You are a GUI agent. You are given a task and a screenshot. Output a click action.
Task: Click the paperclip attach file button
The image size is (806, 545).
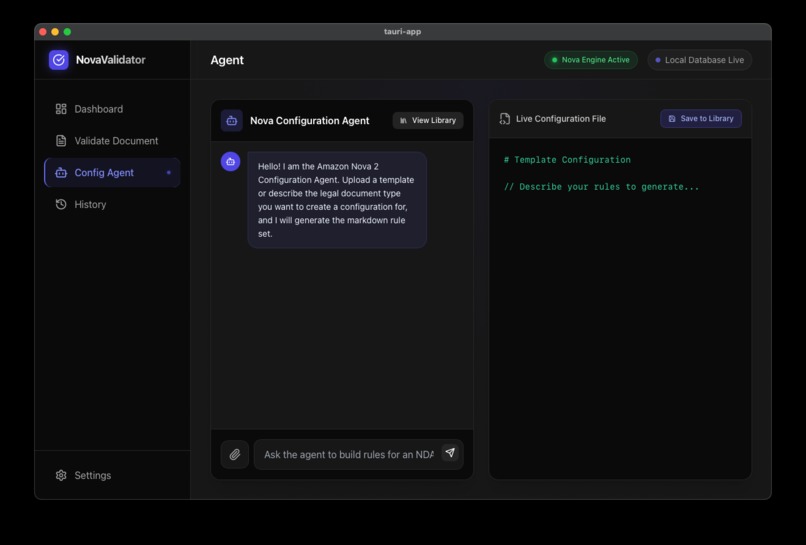coord(235,455)
